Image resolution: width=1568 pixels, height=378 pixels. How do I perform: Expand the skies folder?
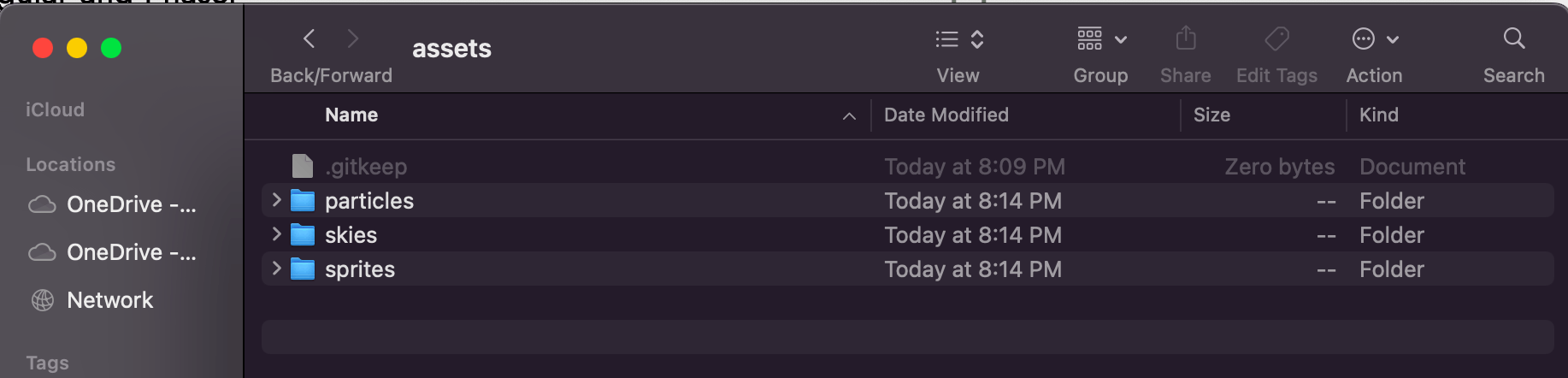point(276,234)
